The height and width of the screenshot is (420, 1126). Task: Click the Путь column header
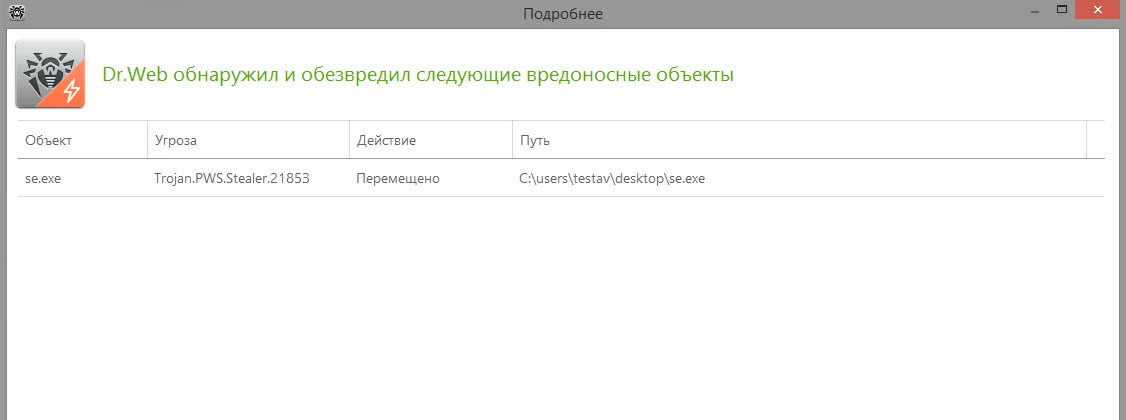pyautogui.click(x=799, y=140)
